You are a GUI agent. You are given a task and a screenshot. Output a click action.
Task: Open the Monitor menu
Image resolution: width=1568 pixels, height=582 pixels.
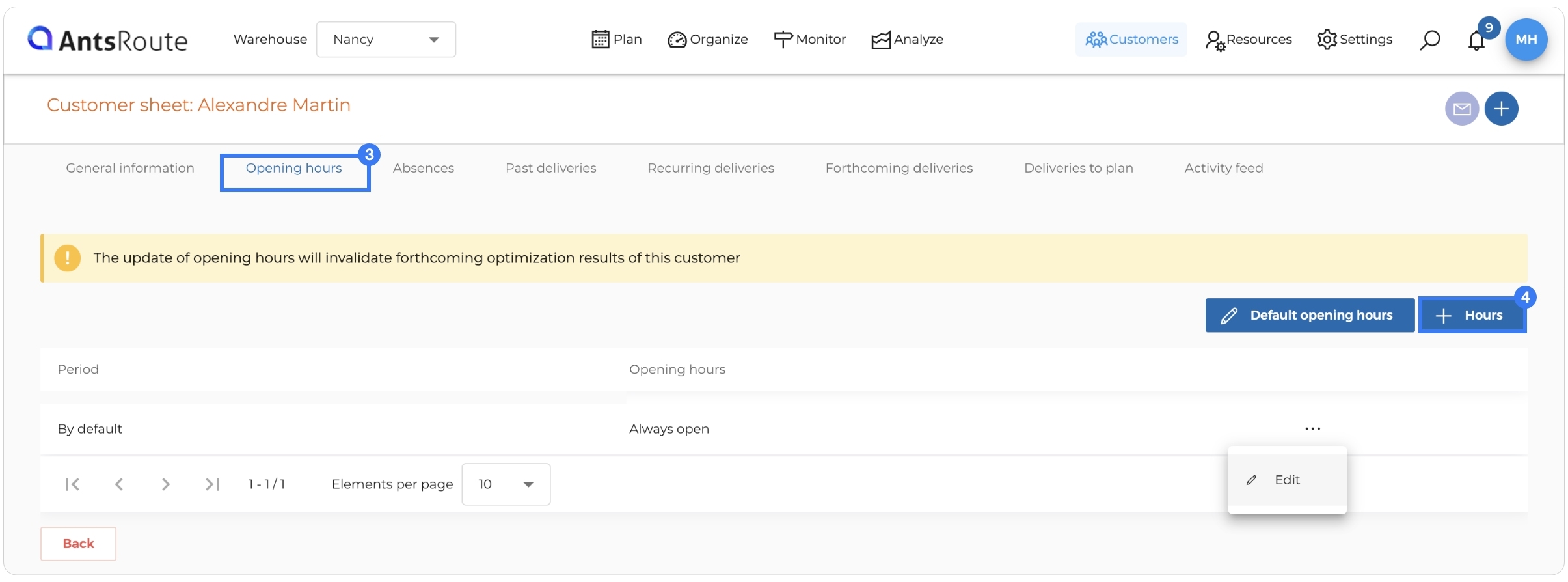pyautogui.click(x=810, y=40)
